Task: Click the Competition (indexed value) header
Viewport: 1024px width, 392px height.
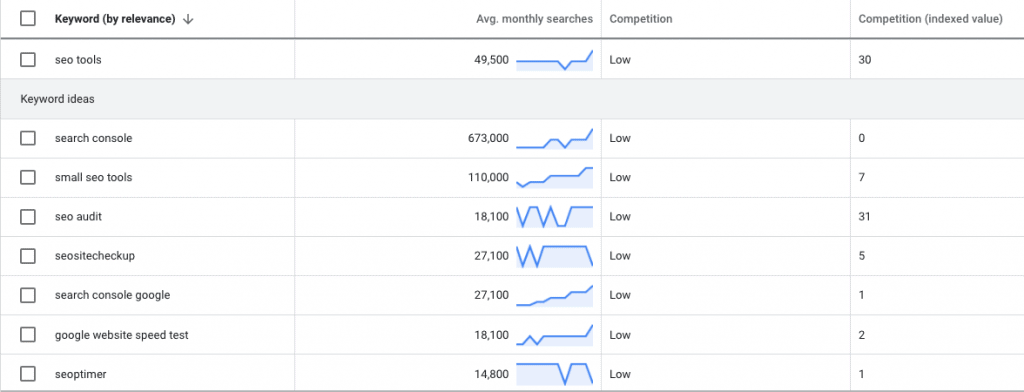Action: [x=930, y=19]
